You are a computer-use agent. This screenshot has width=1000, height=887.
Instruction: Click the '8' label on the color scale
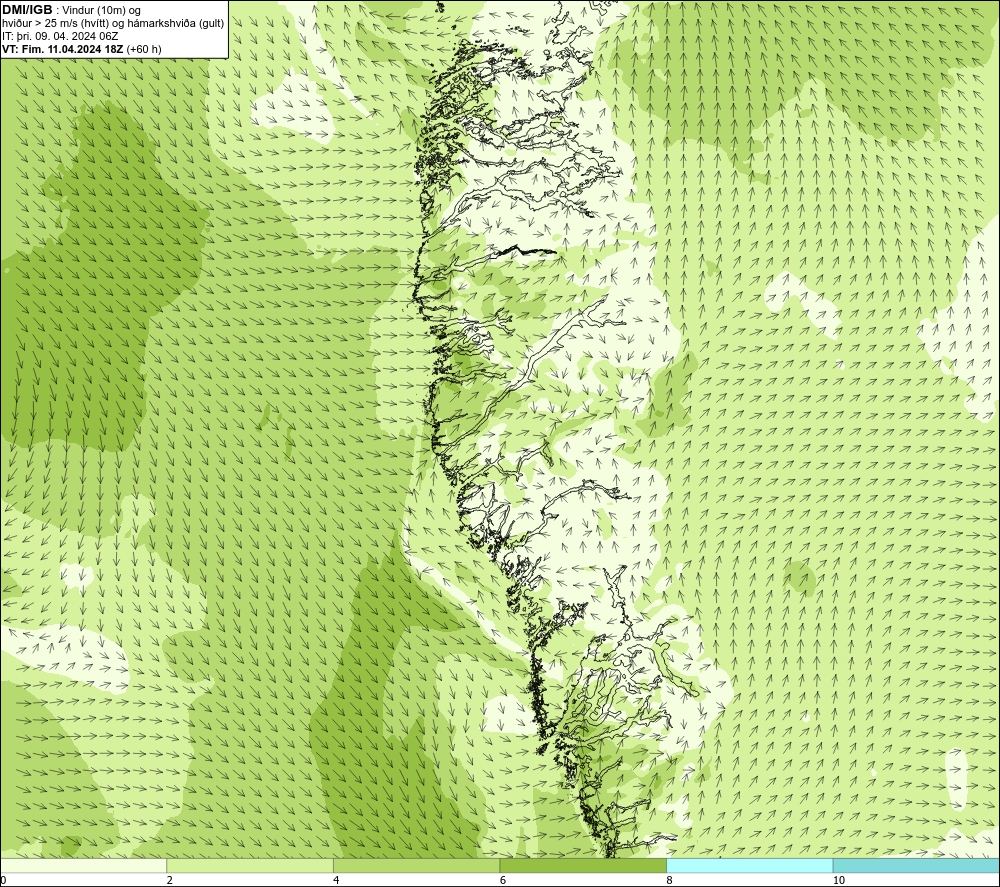[x=669, y=880]
